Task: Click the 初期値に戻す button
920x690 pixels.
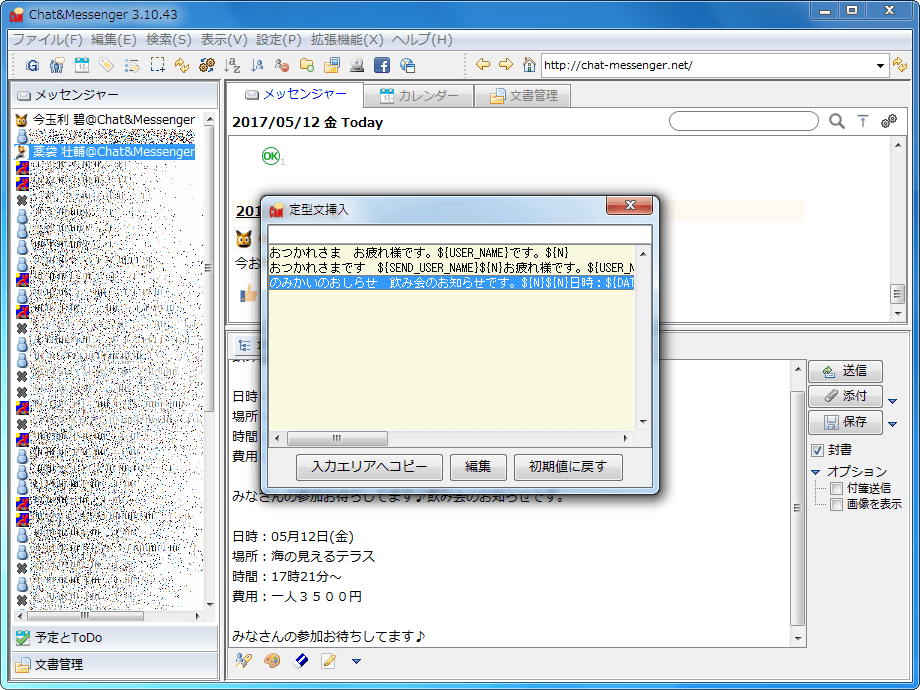Action: pos(568,467)
